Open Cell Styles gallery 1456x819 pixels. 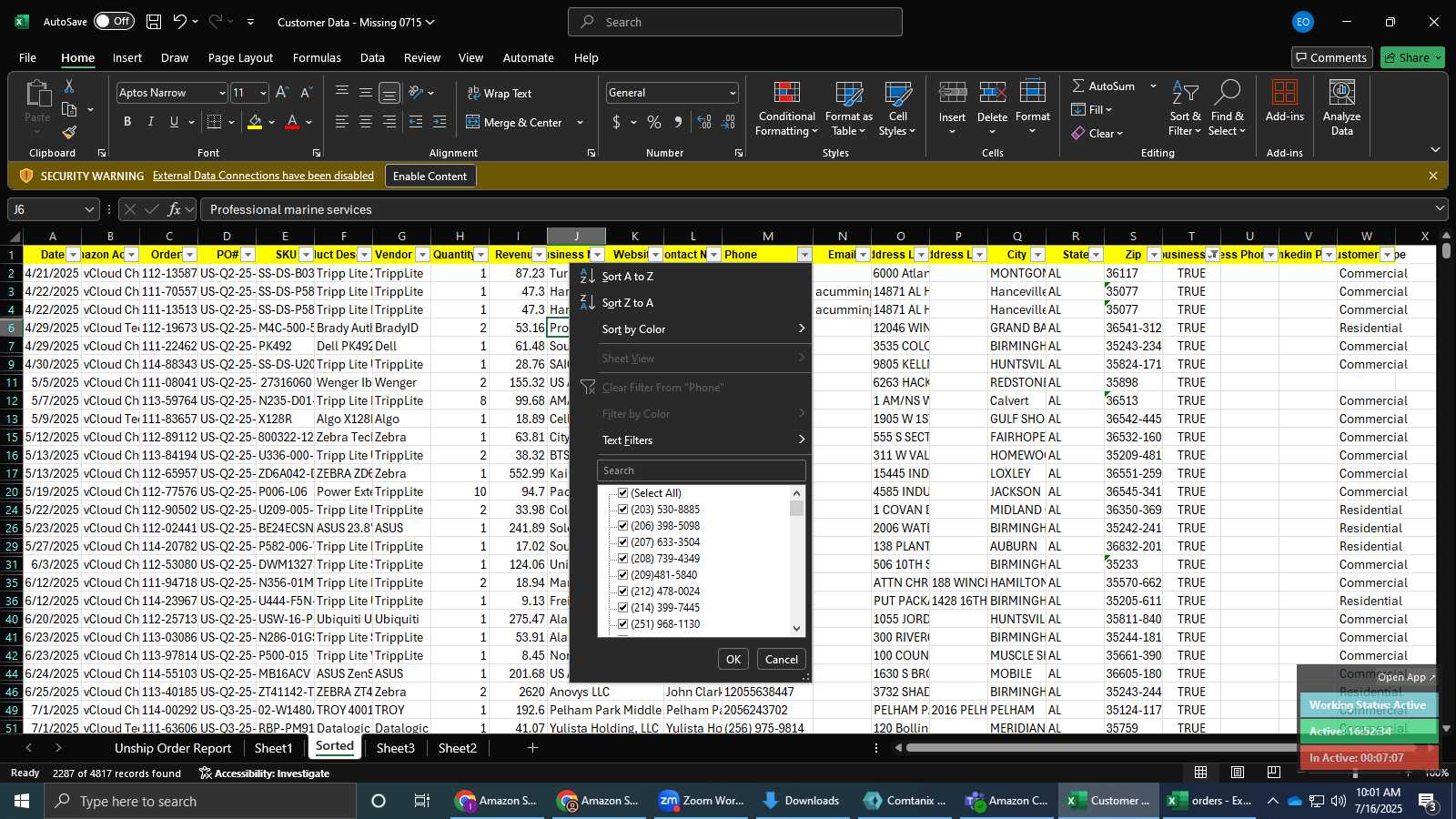897,109
